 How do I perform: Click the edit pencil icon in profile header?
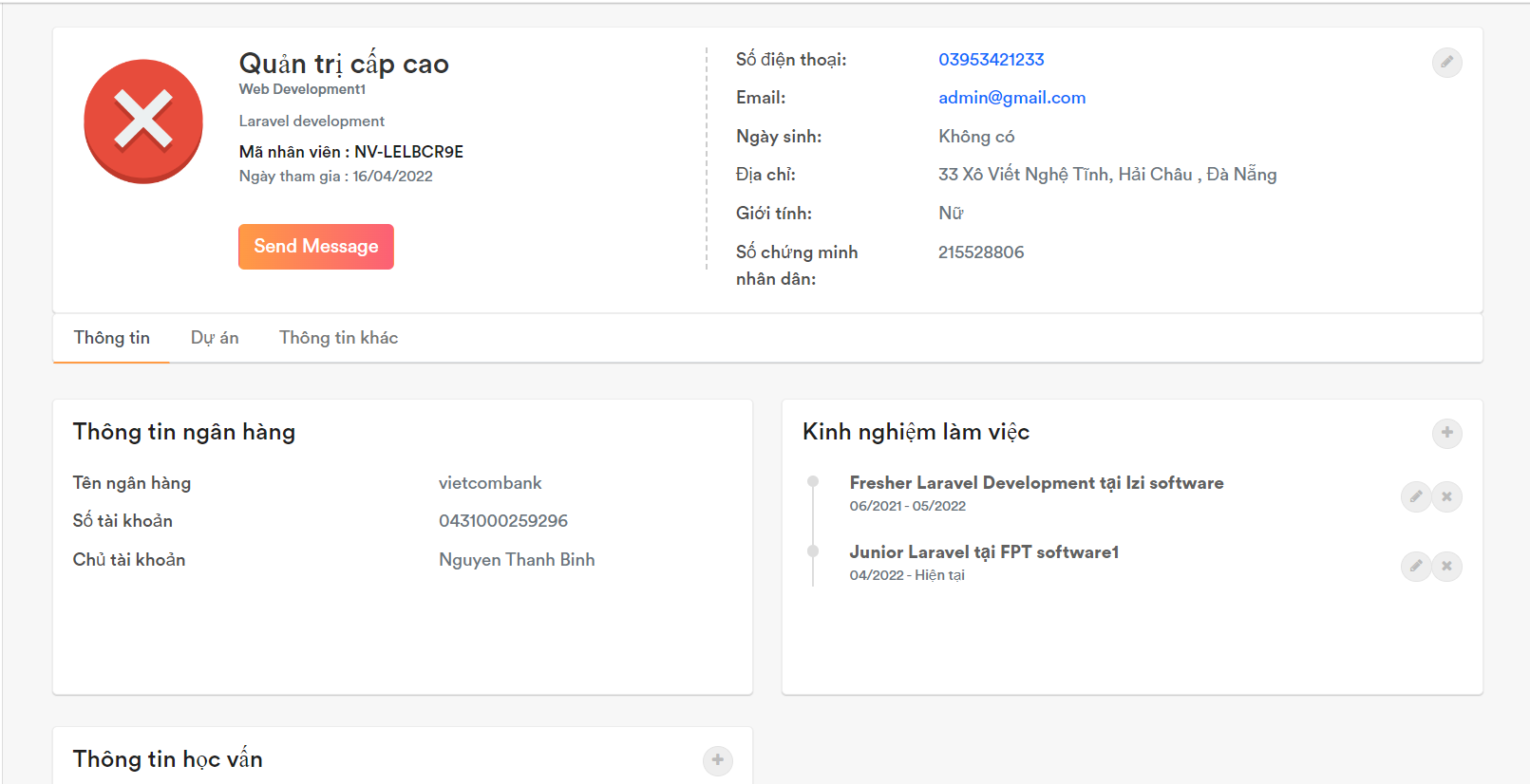click(1446, 63)
